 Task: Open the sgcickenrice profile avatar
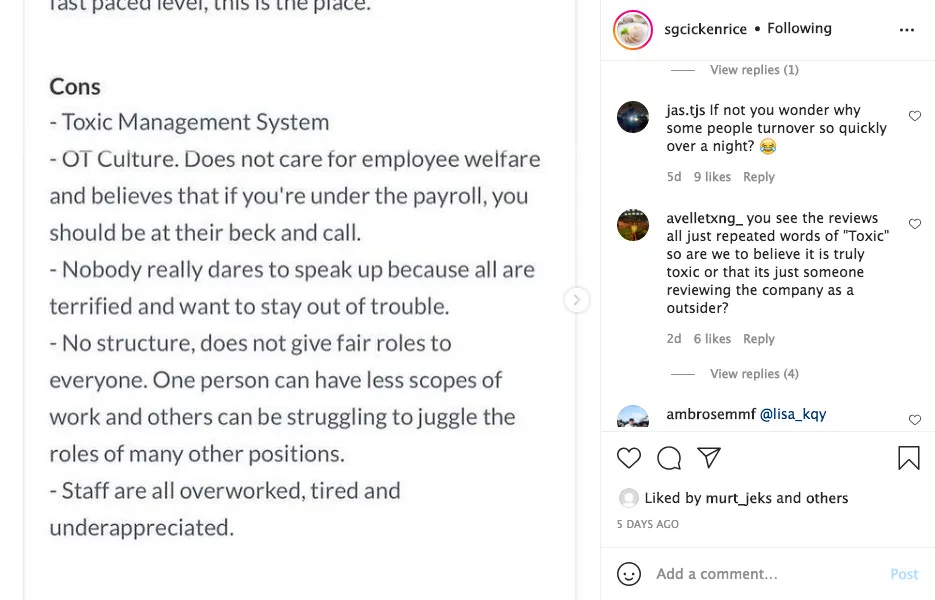pos(633,30)
